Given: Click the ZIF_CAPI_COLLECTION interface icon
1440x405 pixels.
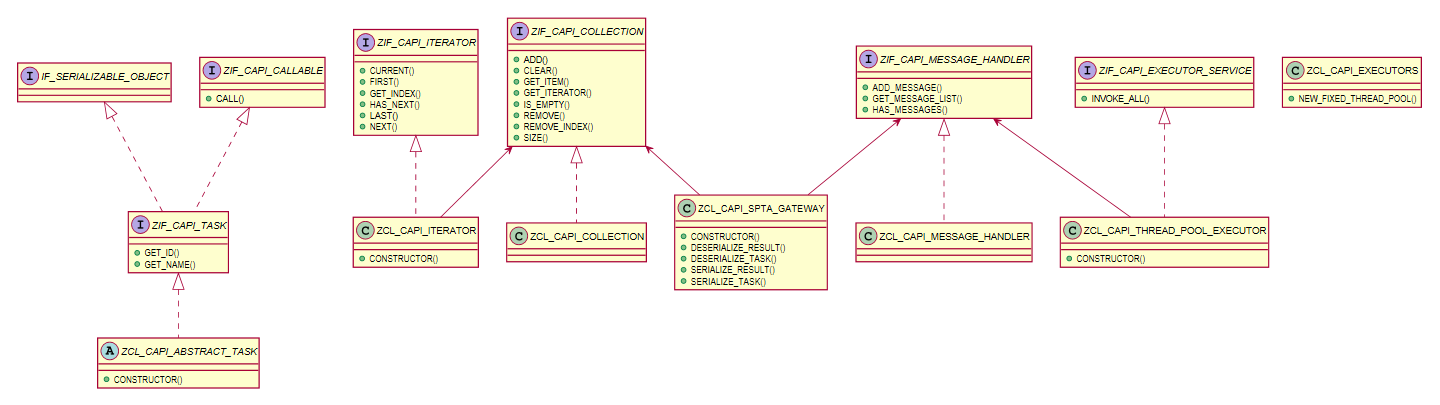Looking at the screenshot, I should 520,32.
